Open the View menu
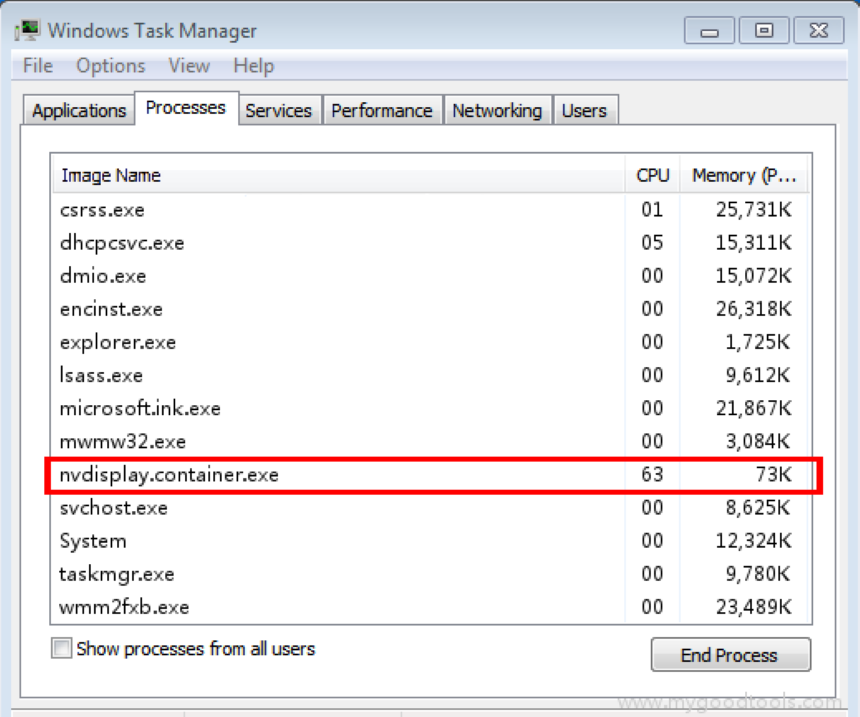Viewport: 860px width, 717px height. coord(189,66)
